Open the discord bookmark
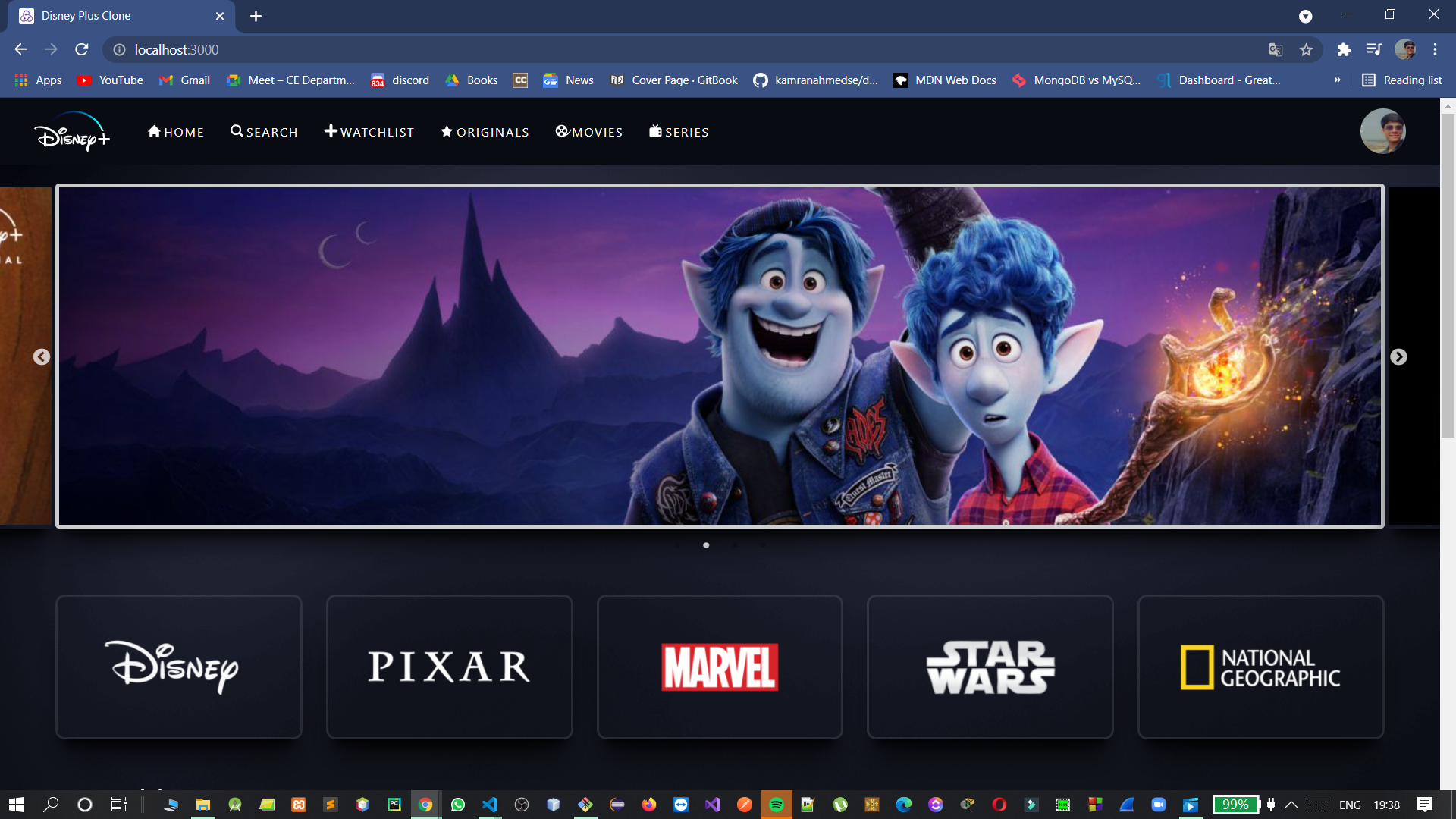The image size is (1456, 819). coord(400,80)
